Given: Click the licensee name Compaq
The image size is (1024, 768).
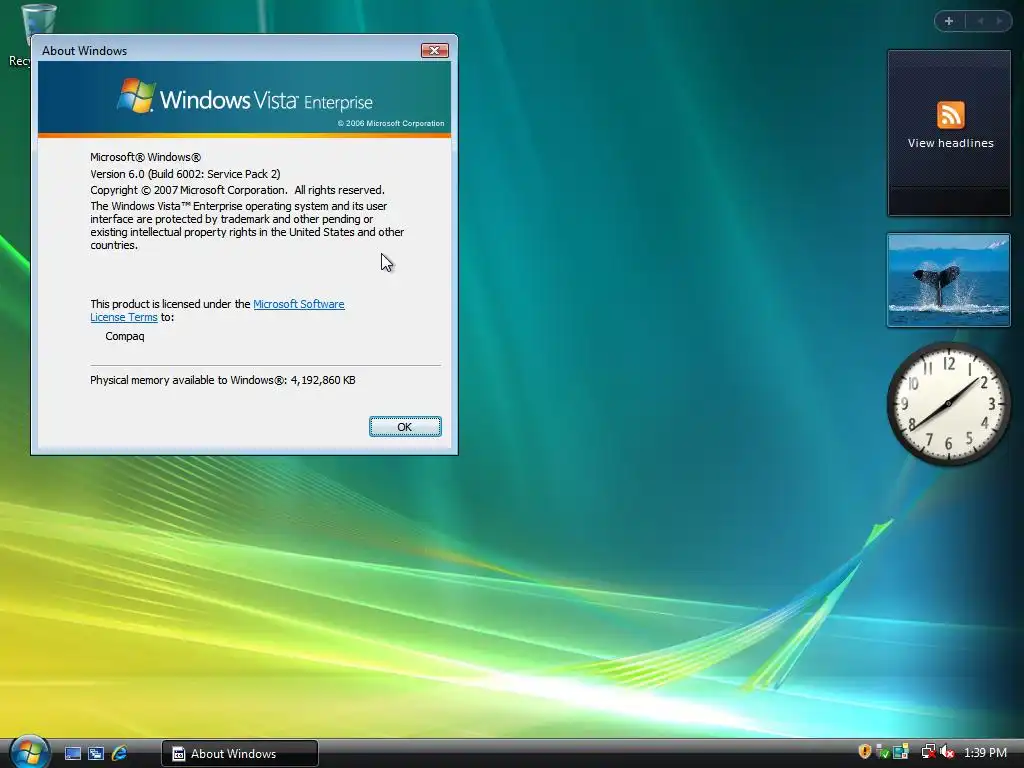Looking at the screenshot, I should pyautogui.click(x=125, y=336).
